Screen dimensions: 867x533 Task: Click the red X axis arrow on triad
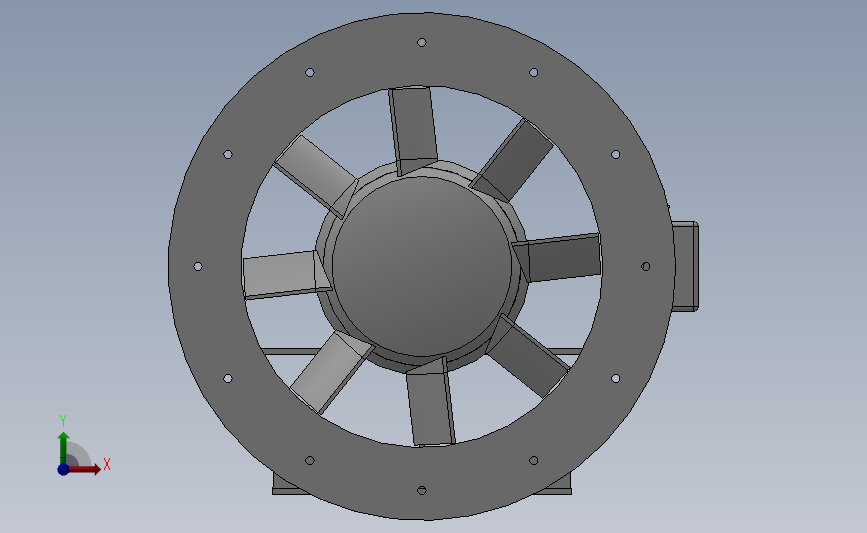pyautogui.click(x=84, y=469)
